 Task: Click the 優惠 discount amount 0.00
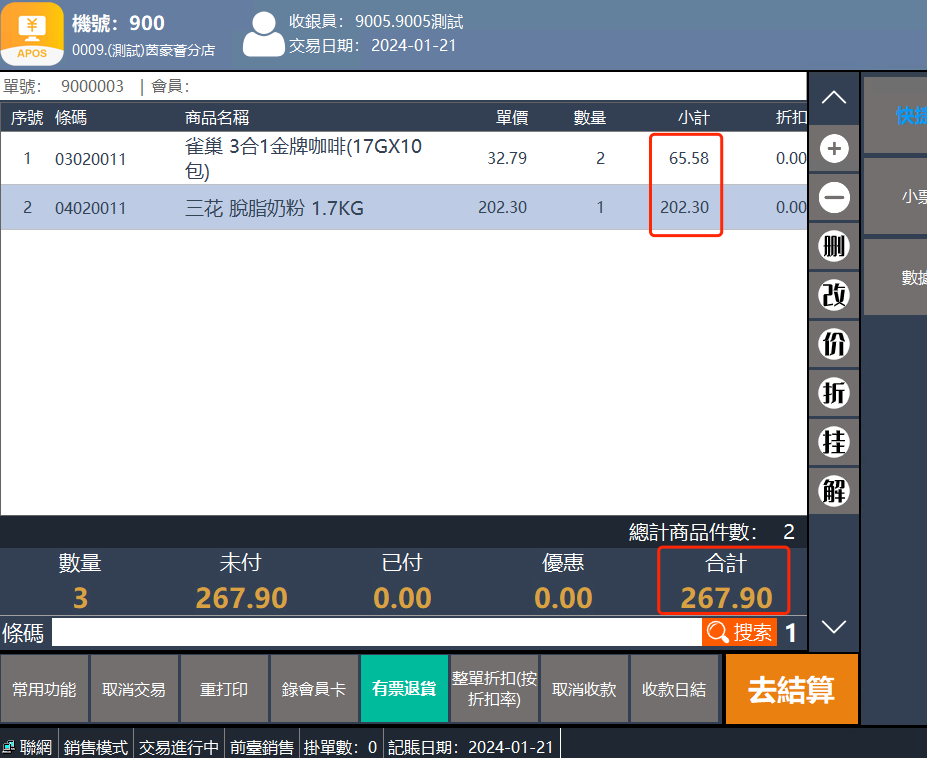click(x=563, y=598)
